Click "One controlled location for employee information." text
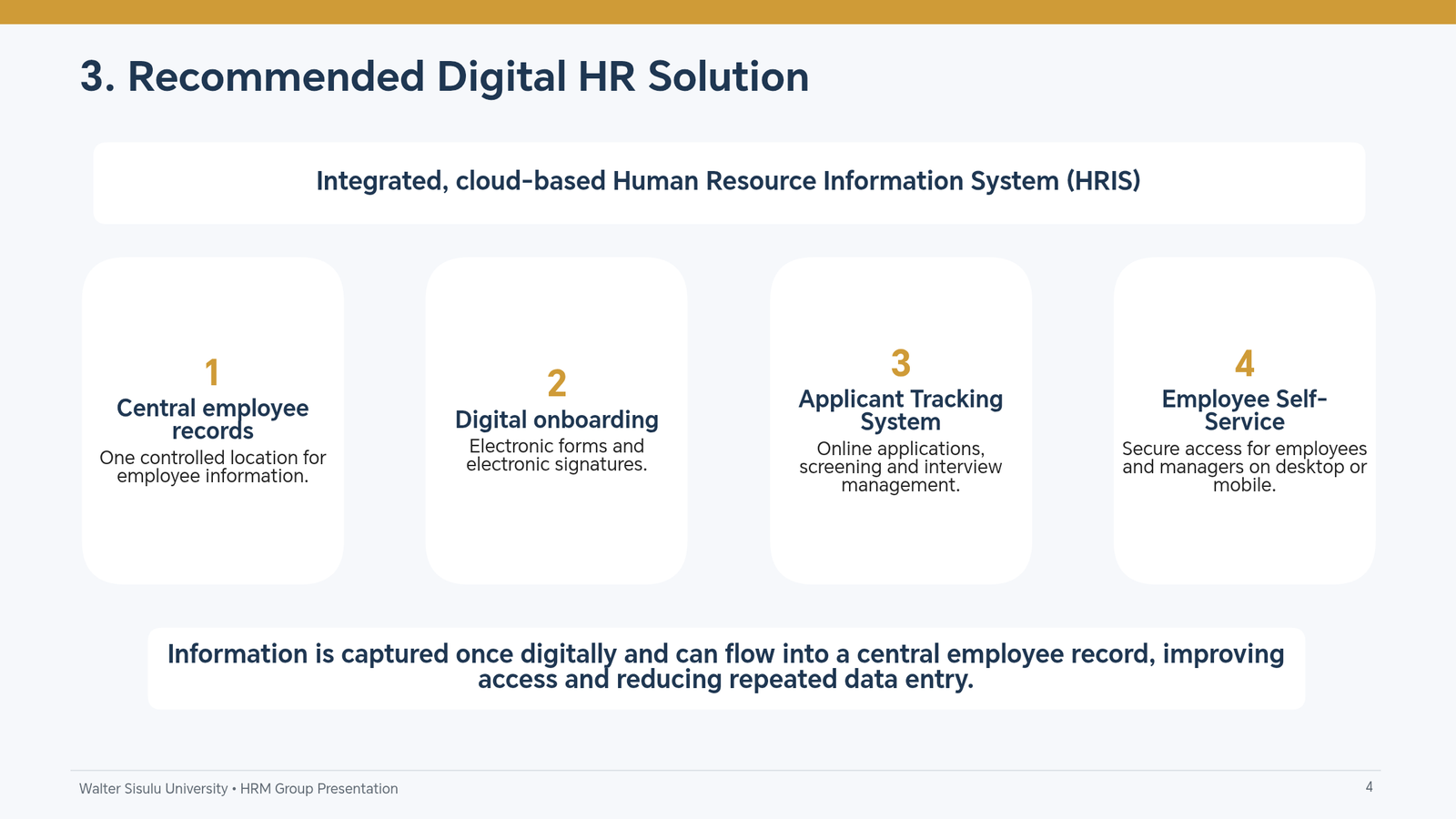Viewport: 1456px width, 819px height. point(213,467)
